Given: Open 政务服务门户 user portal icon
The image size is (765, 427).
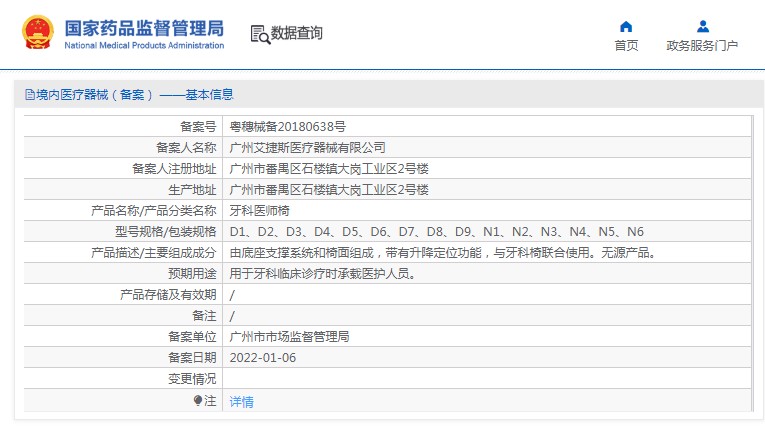Looking at the screenshot, I should 703,26.
